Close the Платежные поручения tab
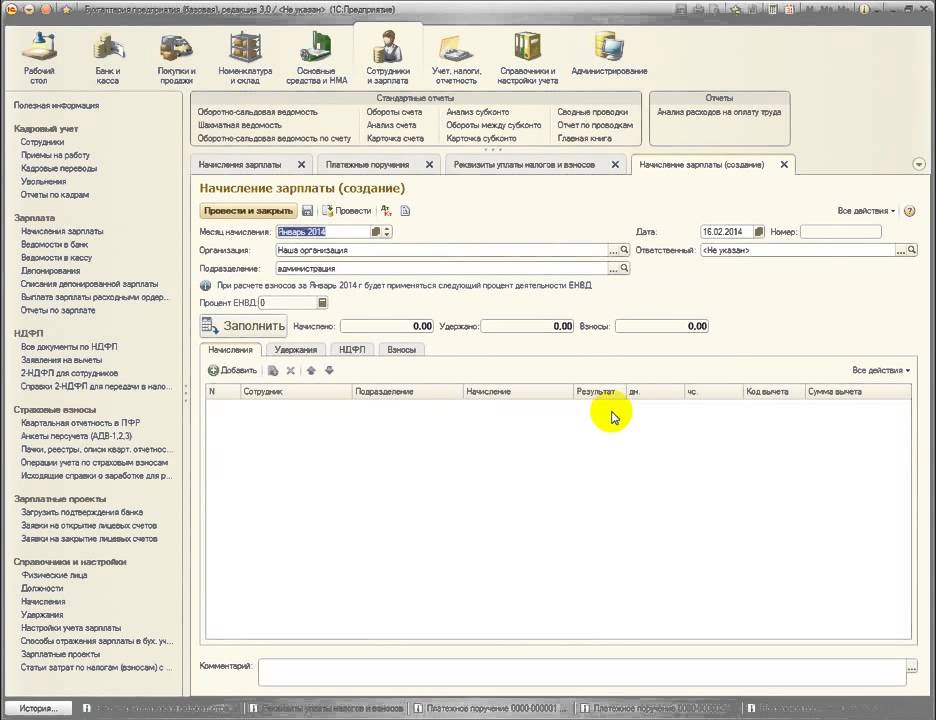The height and width of the screenshot is (720, 936). pyautogui.click(x=429, y=164)
